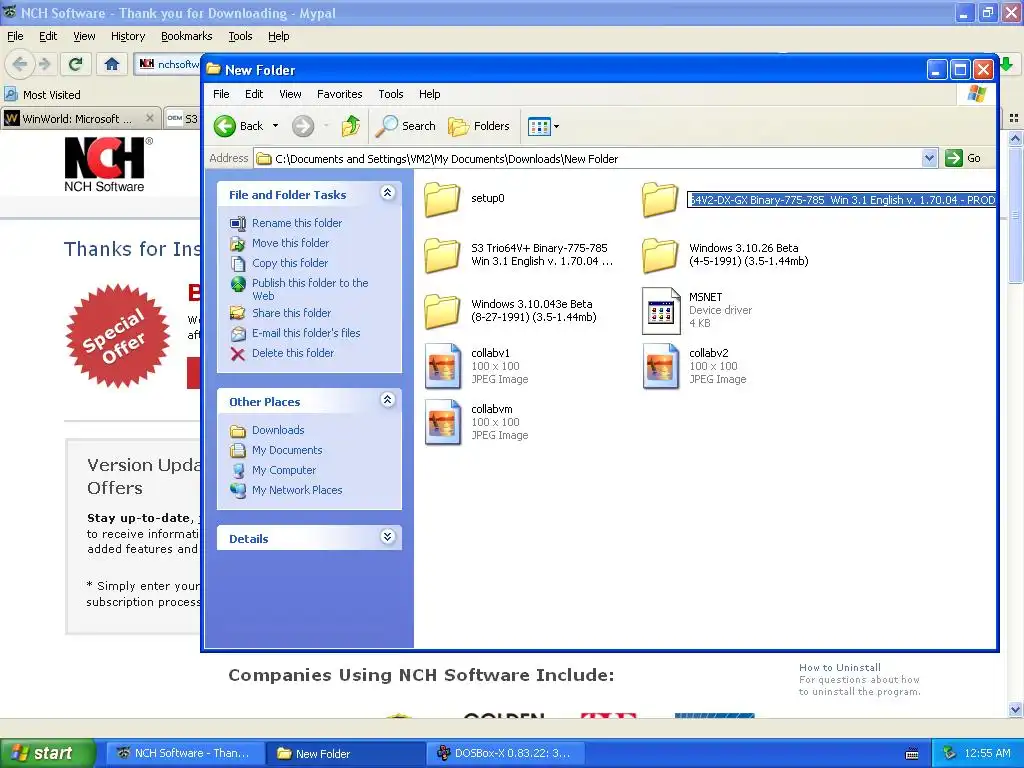Open My Documents under Other Places
The image size is (1024, 768).
[x=287, y=451]
